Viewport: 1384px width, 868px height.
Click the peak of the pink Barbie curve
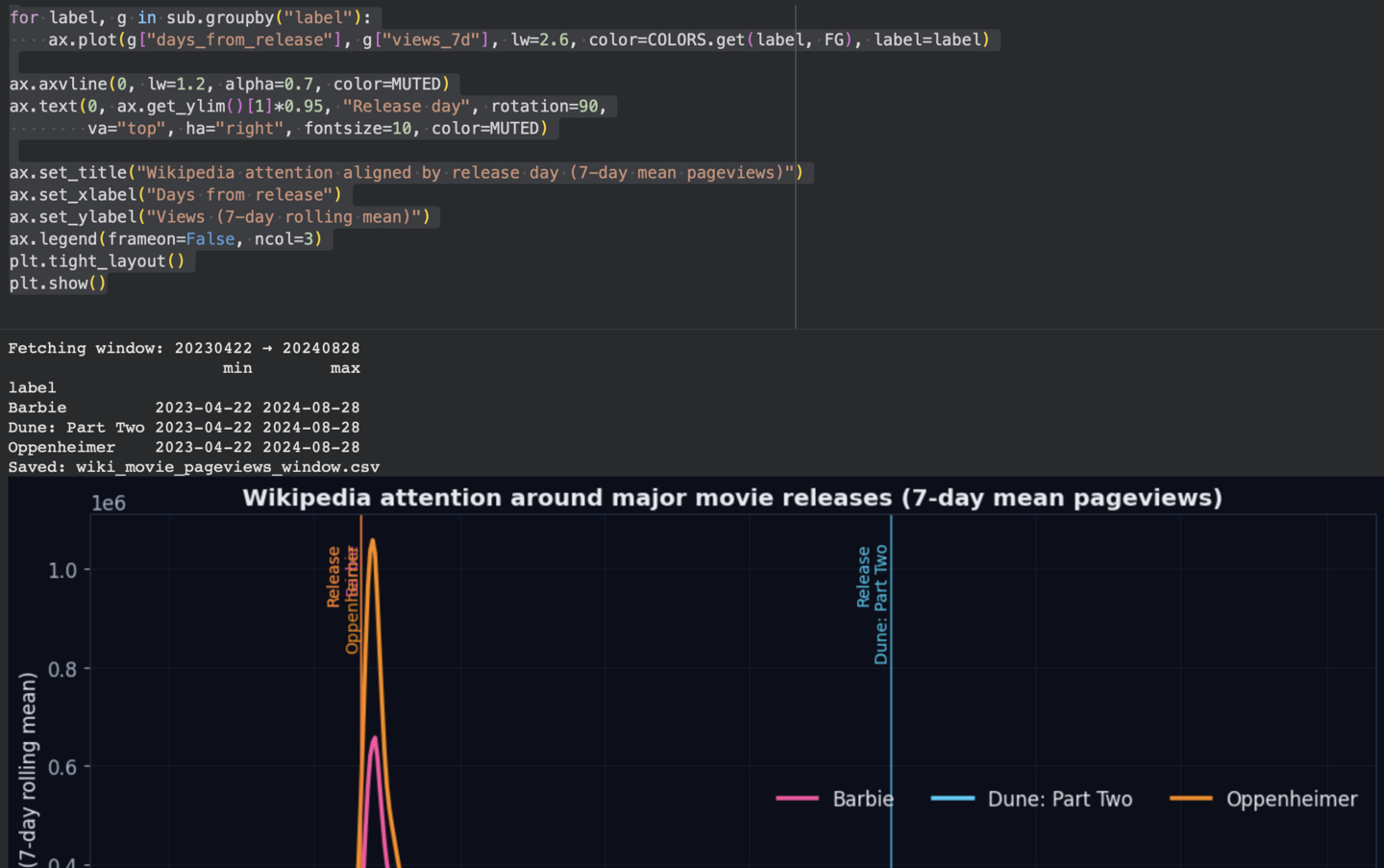tap(374, 738)
